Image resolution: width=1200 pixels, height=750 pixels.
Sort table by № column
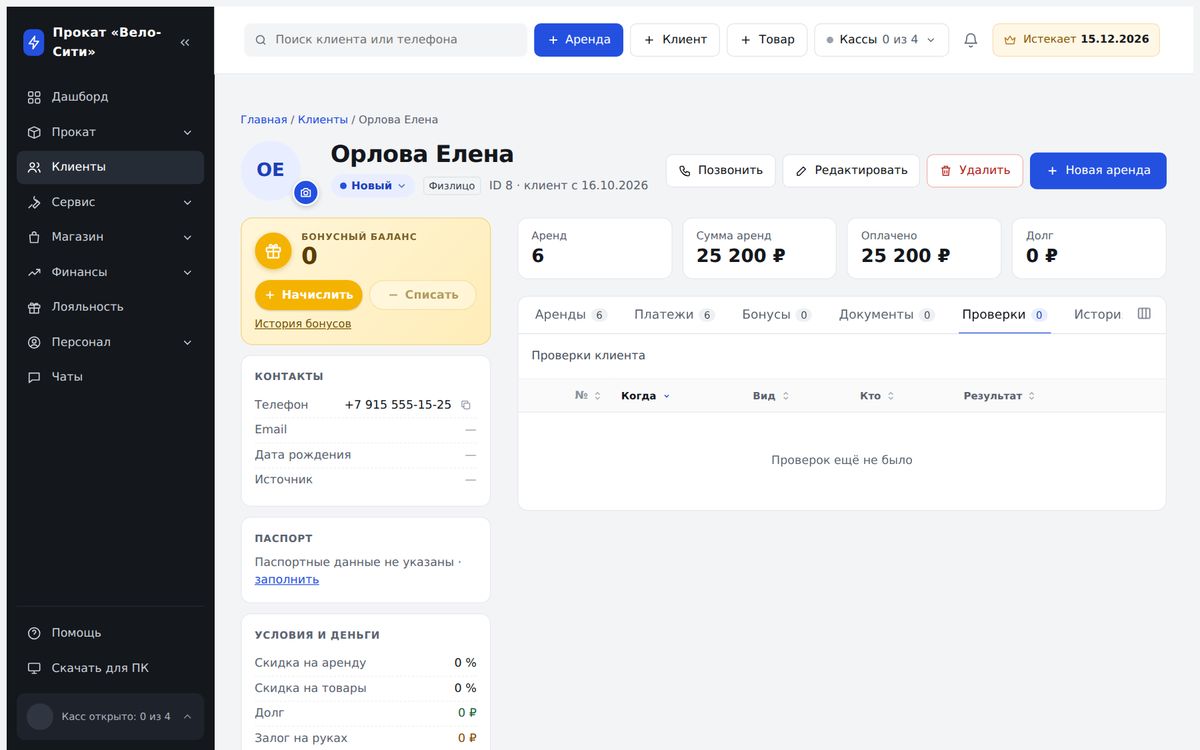coord(588,396)
